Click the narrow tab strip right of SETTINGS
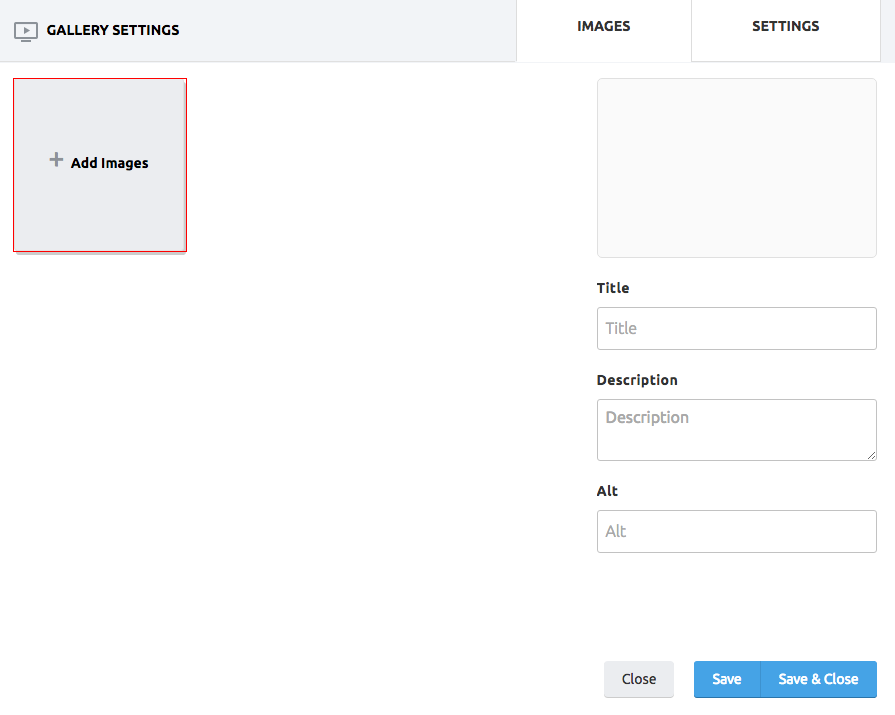 tap(888, 31)
